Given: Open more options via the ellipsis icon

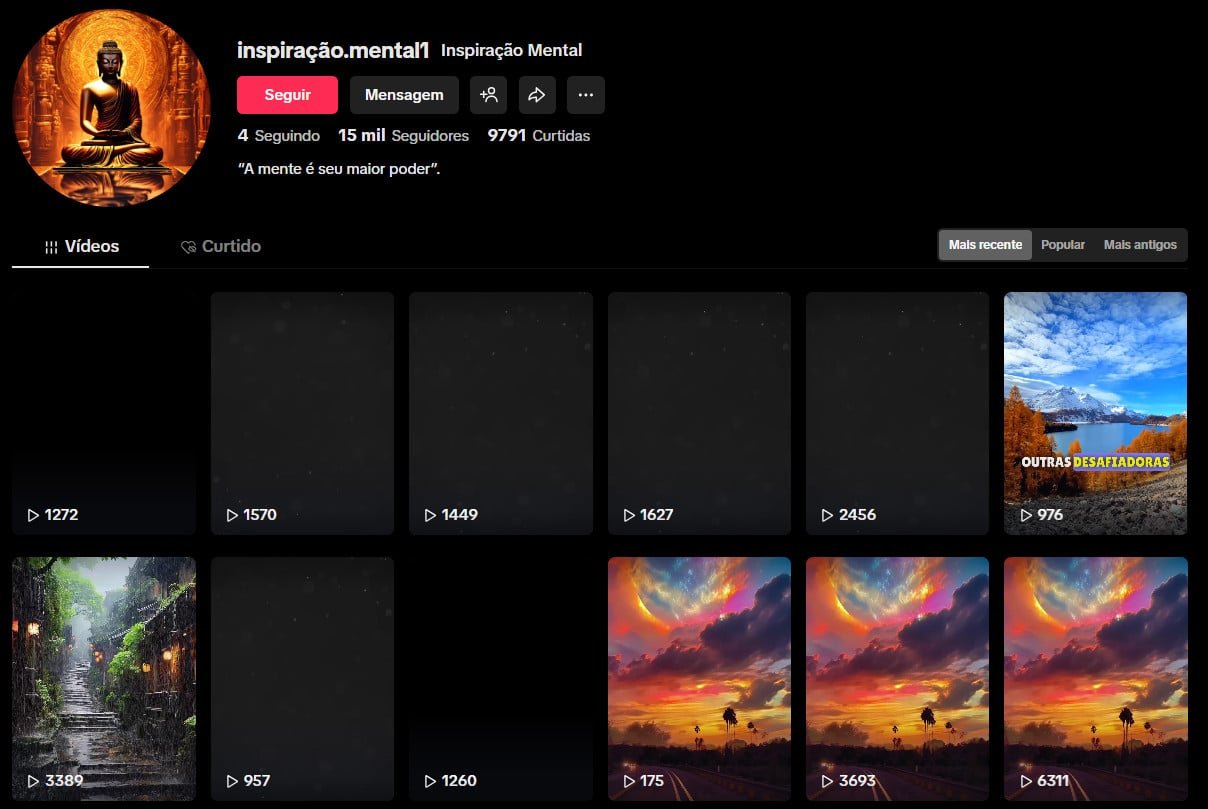Looking at the screenshot, I should click(x=586, y=95).
